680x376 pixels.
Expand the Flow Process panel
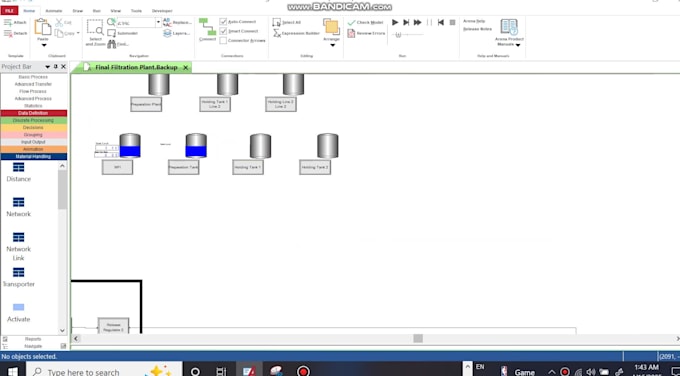tap(33, 92)
